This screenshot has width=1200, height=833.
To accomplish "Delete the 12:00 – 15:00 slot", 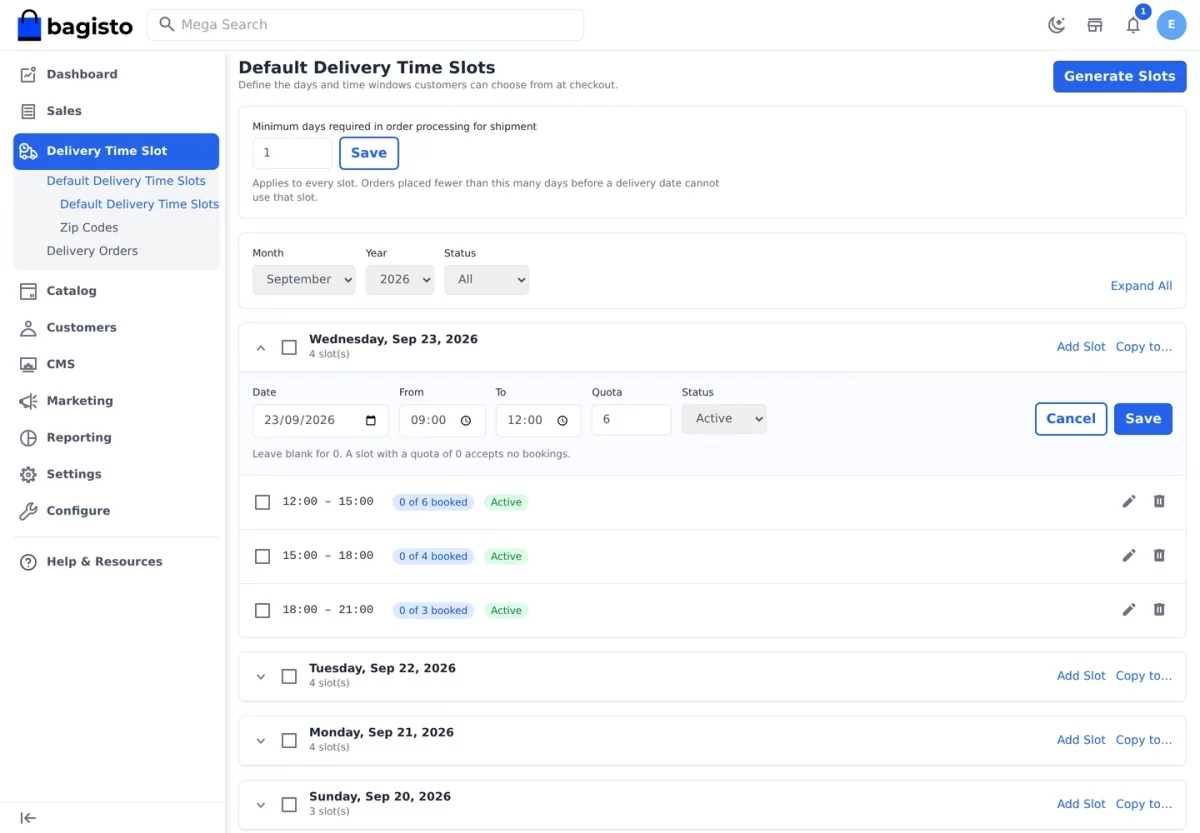I will [x=1159, y=501].
